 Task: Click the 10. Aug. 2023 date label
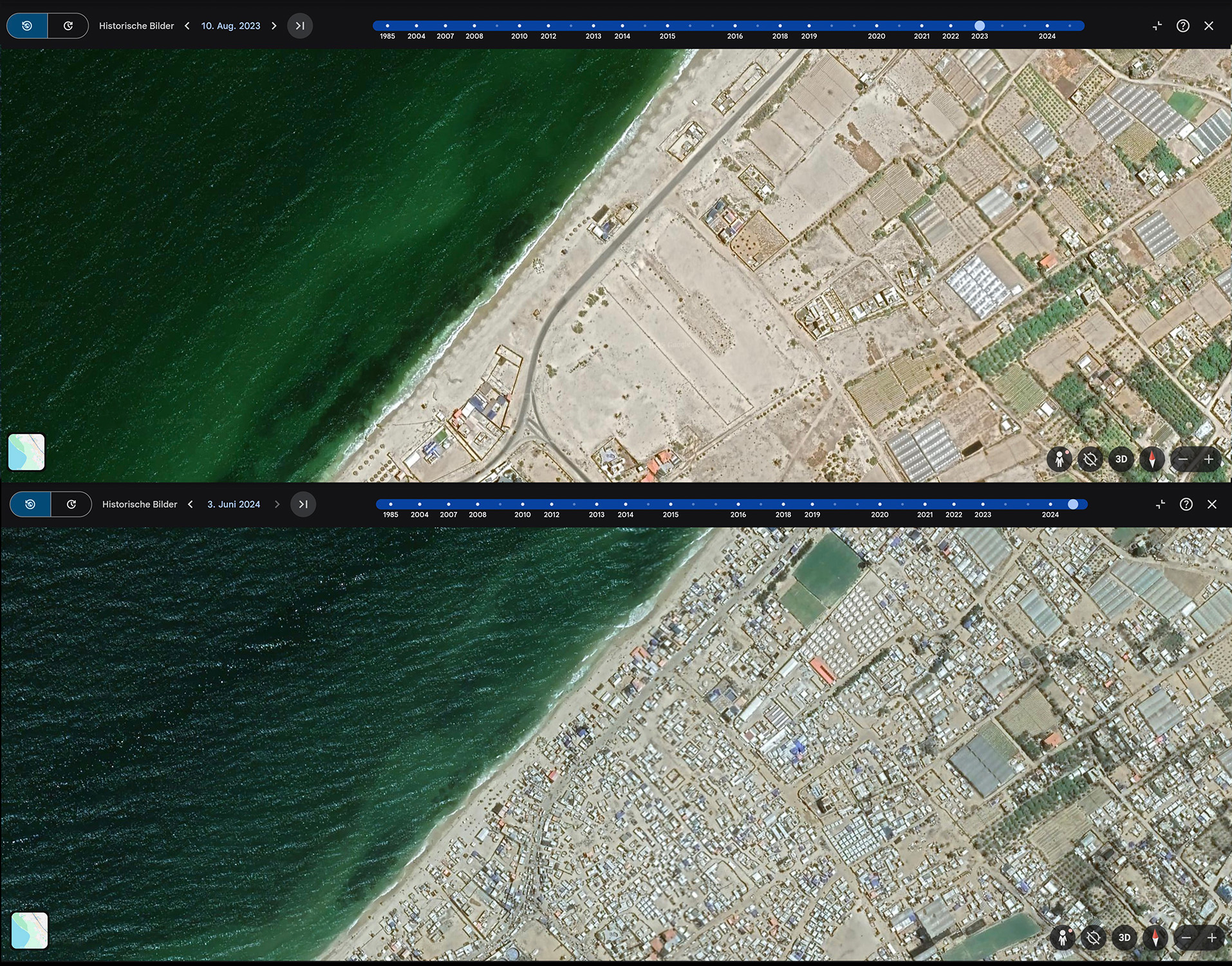(230, 26)
